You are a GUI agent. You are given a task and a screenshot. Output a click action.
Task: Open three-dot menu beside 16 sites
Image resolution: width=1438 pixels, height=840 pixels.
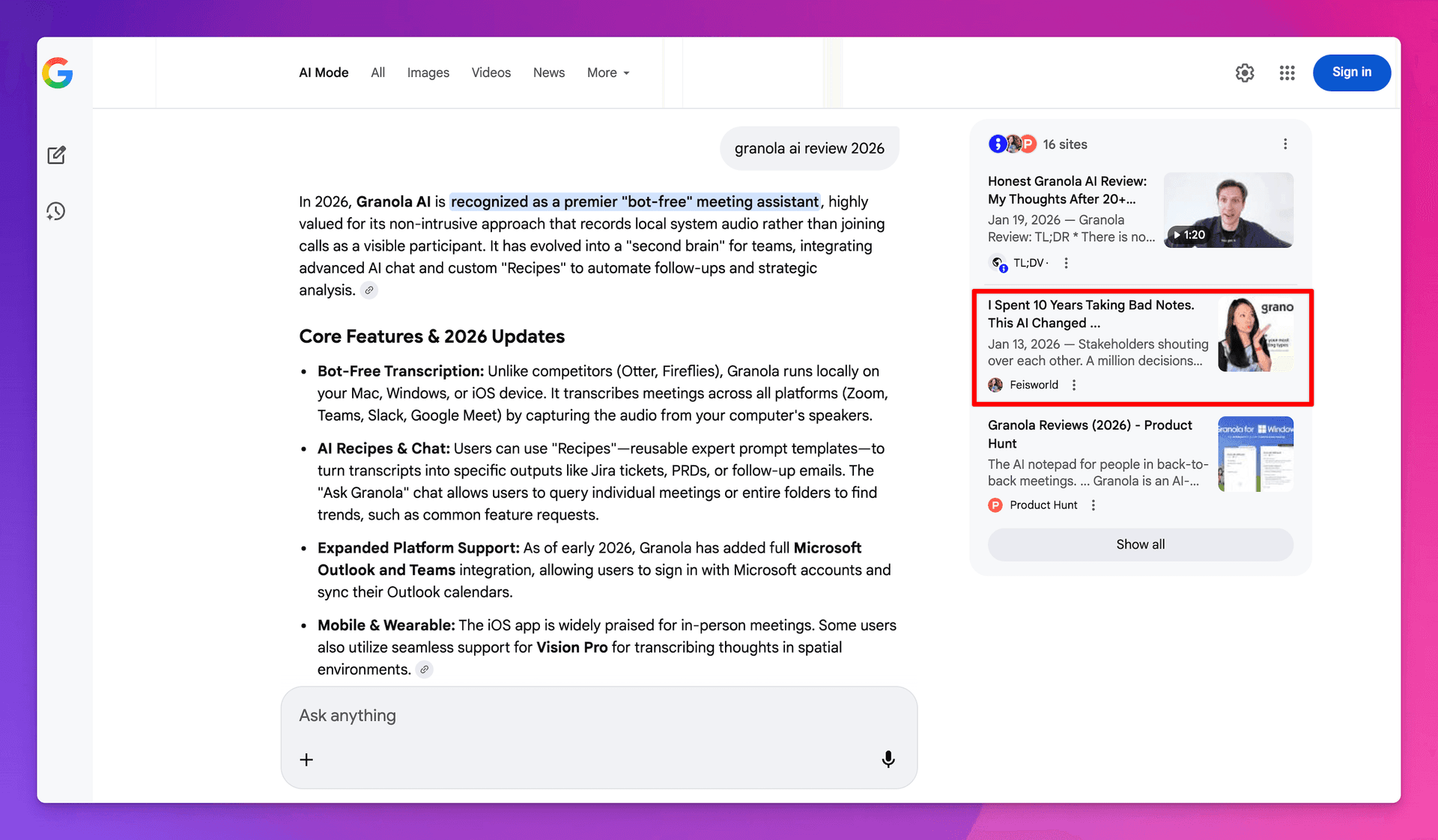tap(1285, 144)
